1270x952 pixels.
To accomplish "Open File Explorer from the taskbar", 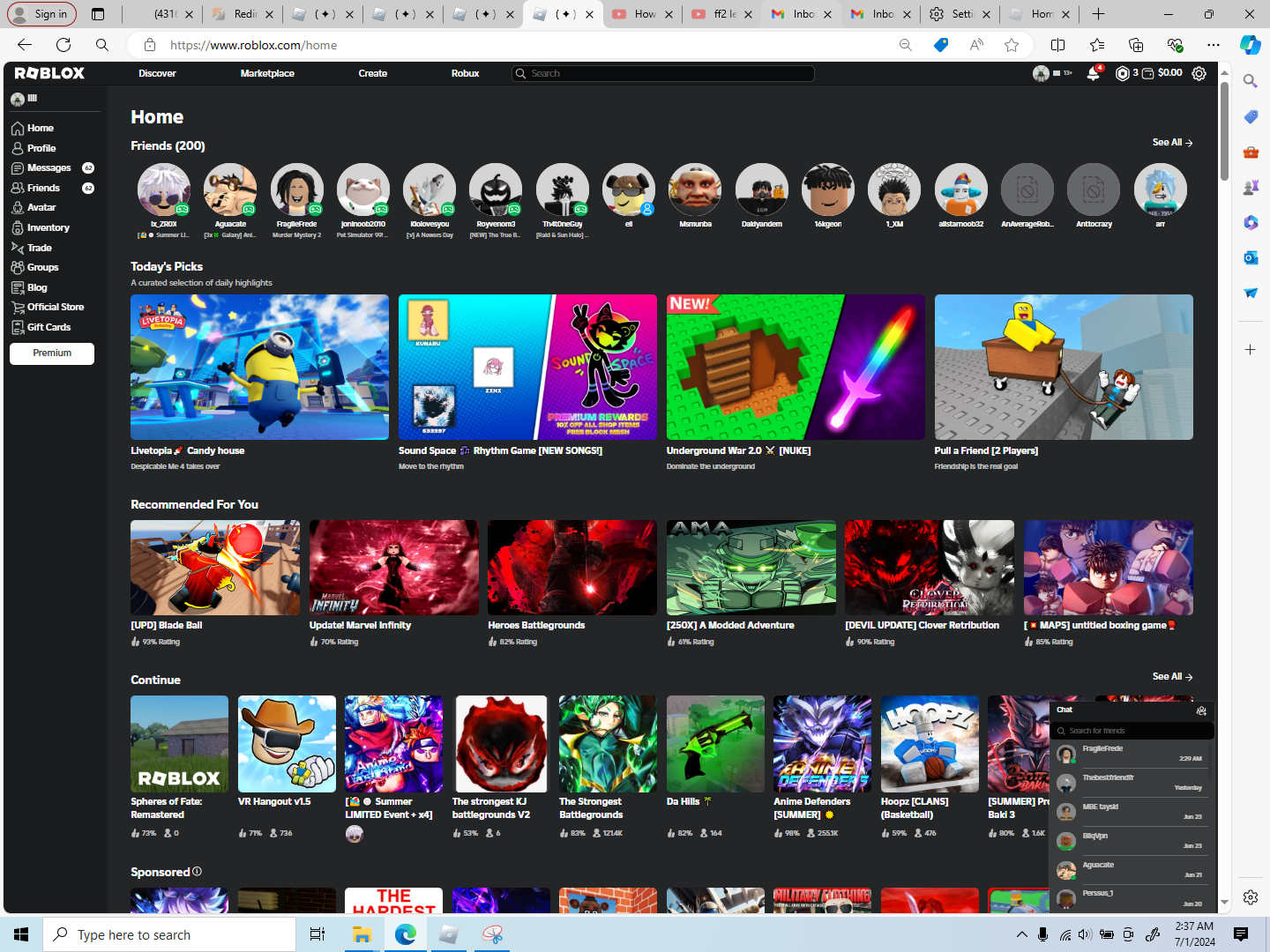I will click(x=362, y=934).
